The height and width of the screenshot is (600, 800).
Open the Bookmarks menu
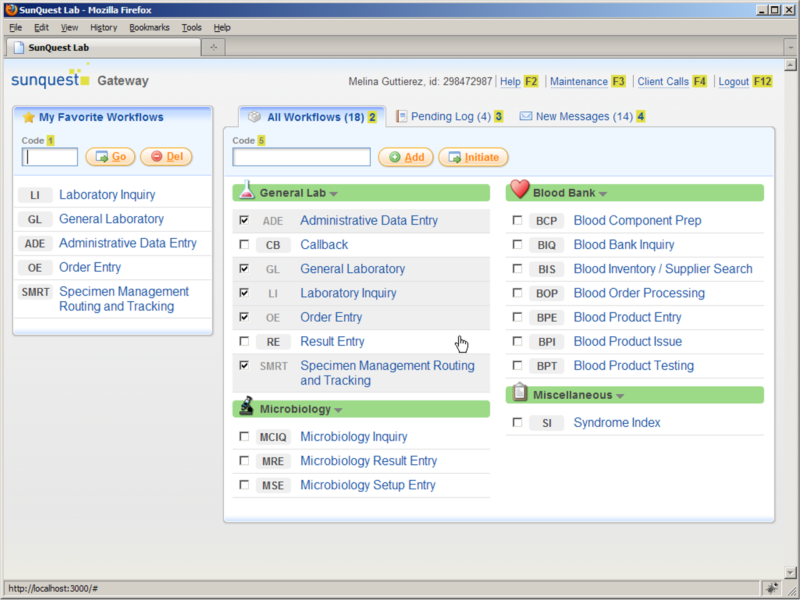149,28
